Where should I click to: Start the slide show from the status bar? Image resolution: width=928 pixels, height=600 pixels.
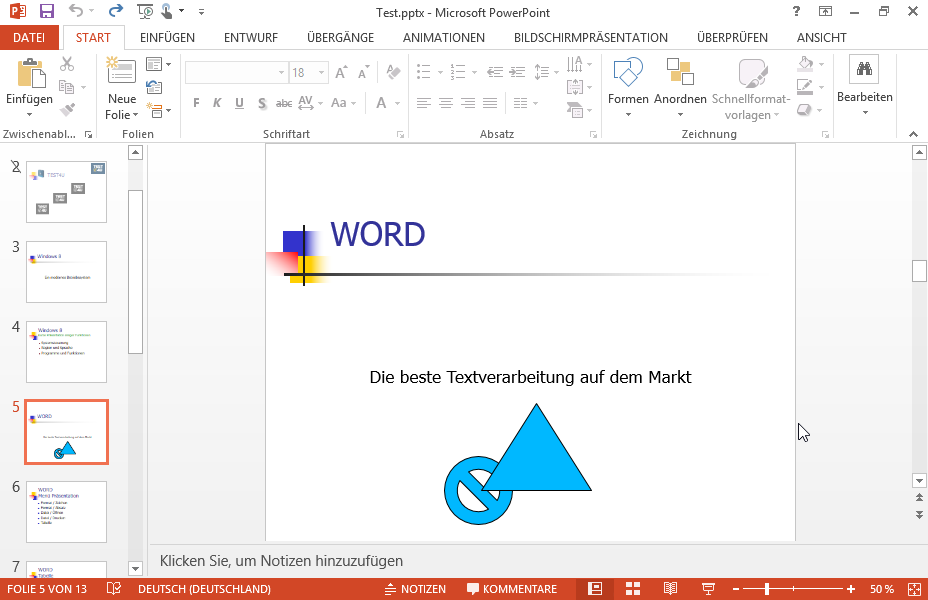click(x=708, y=589)
